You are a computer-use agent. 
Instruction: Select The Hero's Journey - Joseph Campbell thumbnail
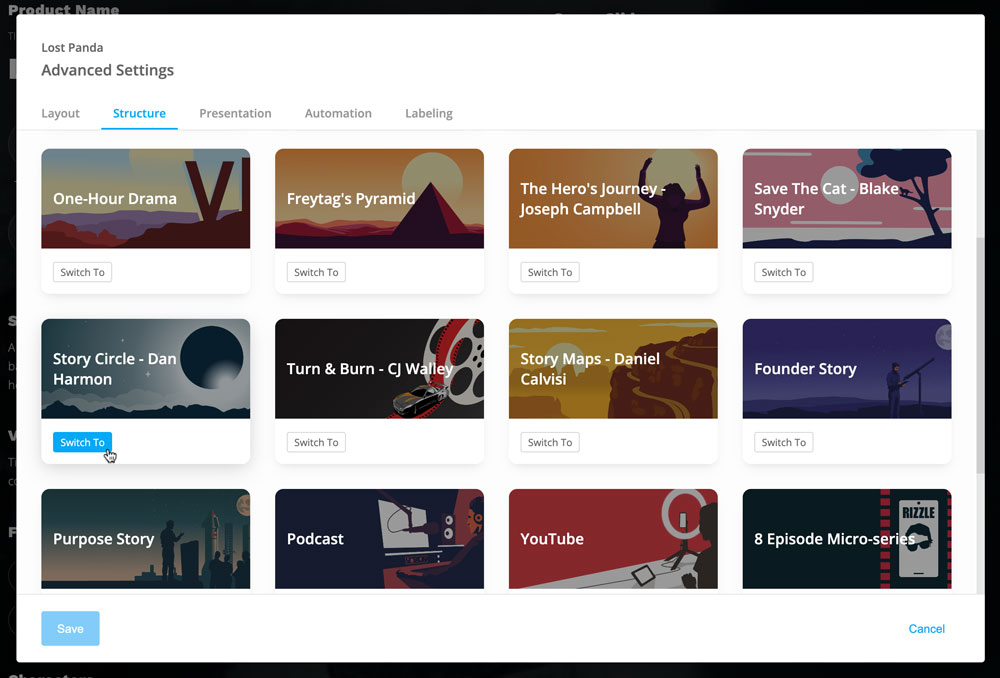(613, 198)
